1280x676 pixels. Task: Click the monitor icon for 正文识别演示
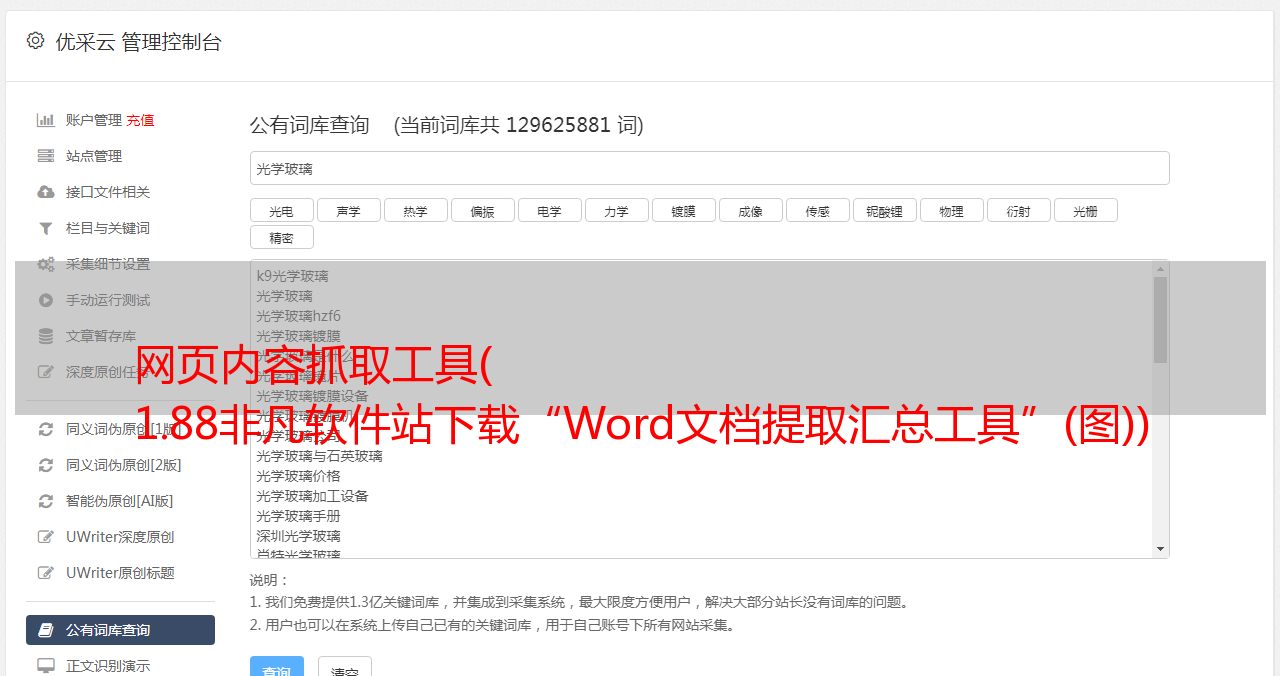[x=46, y=665]
